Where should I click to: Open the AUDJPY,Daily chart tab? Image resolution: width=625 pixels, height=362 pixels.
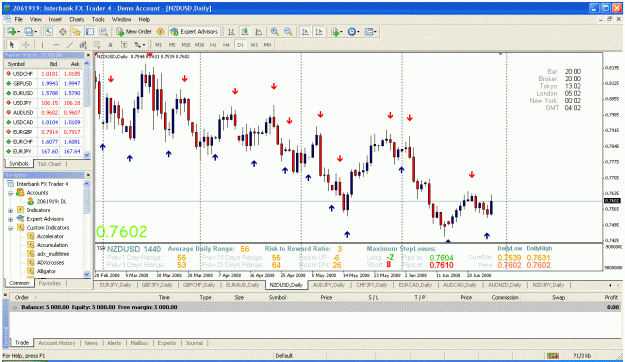[328, 285]
